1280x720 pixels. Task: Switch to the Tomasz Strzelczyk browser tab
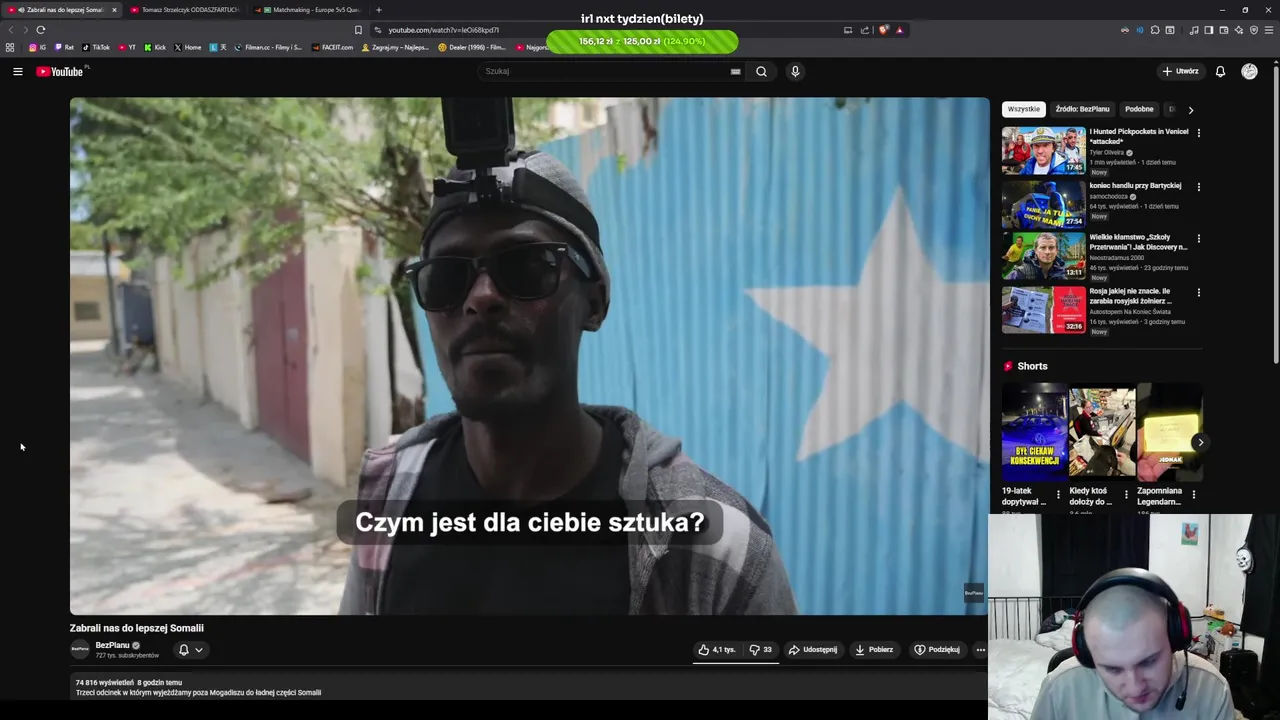[x=184, y=10]
